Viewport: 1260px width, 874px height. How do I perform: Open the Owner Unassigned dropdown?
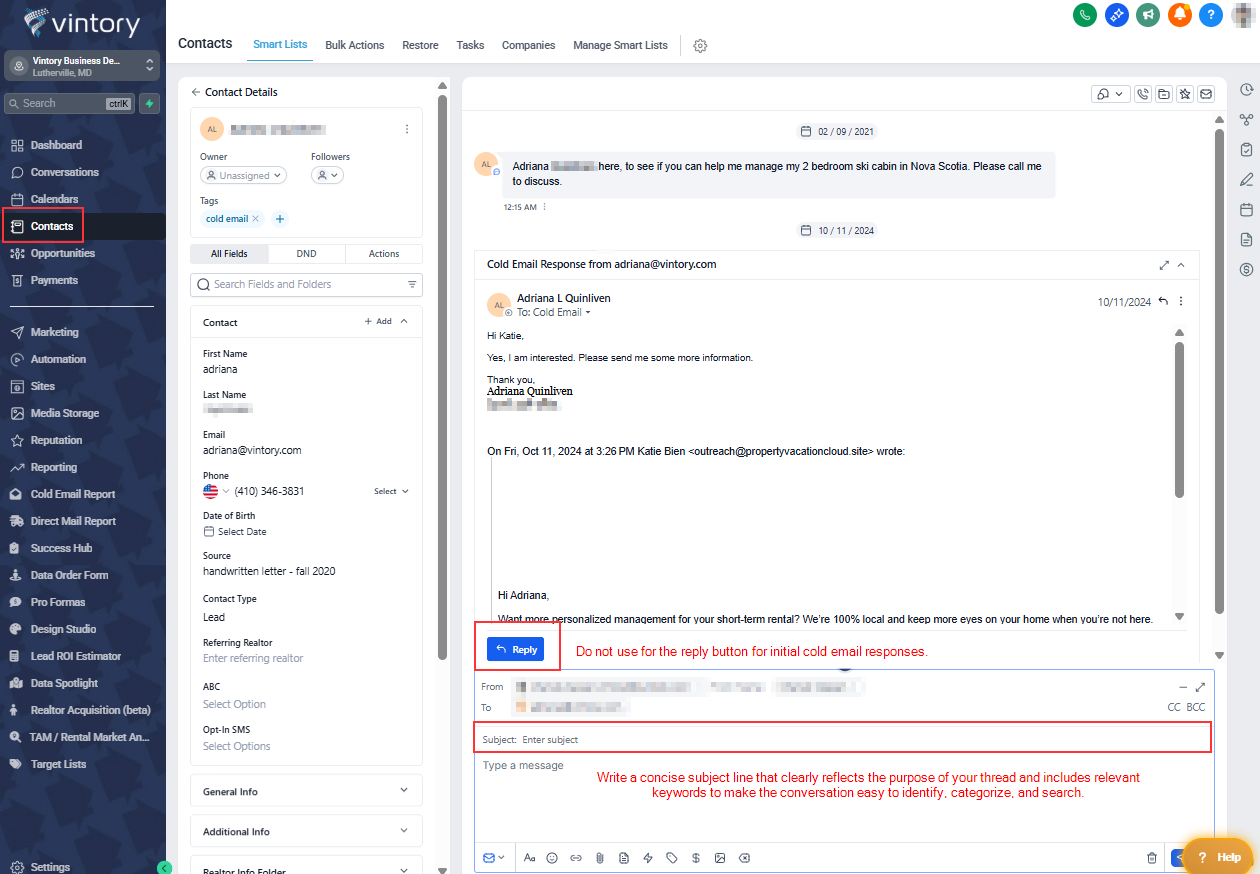tap(244, 175)
